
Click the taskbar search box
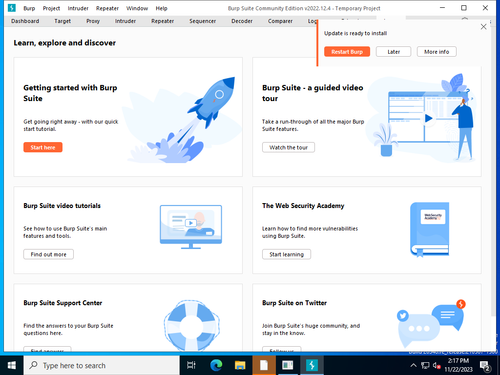pos(102,366)
